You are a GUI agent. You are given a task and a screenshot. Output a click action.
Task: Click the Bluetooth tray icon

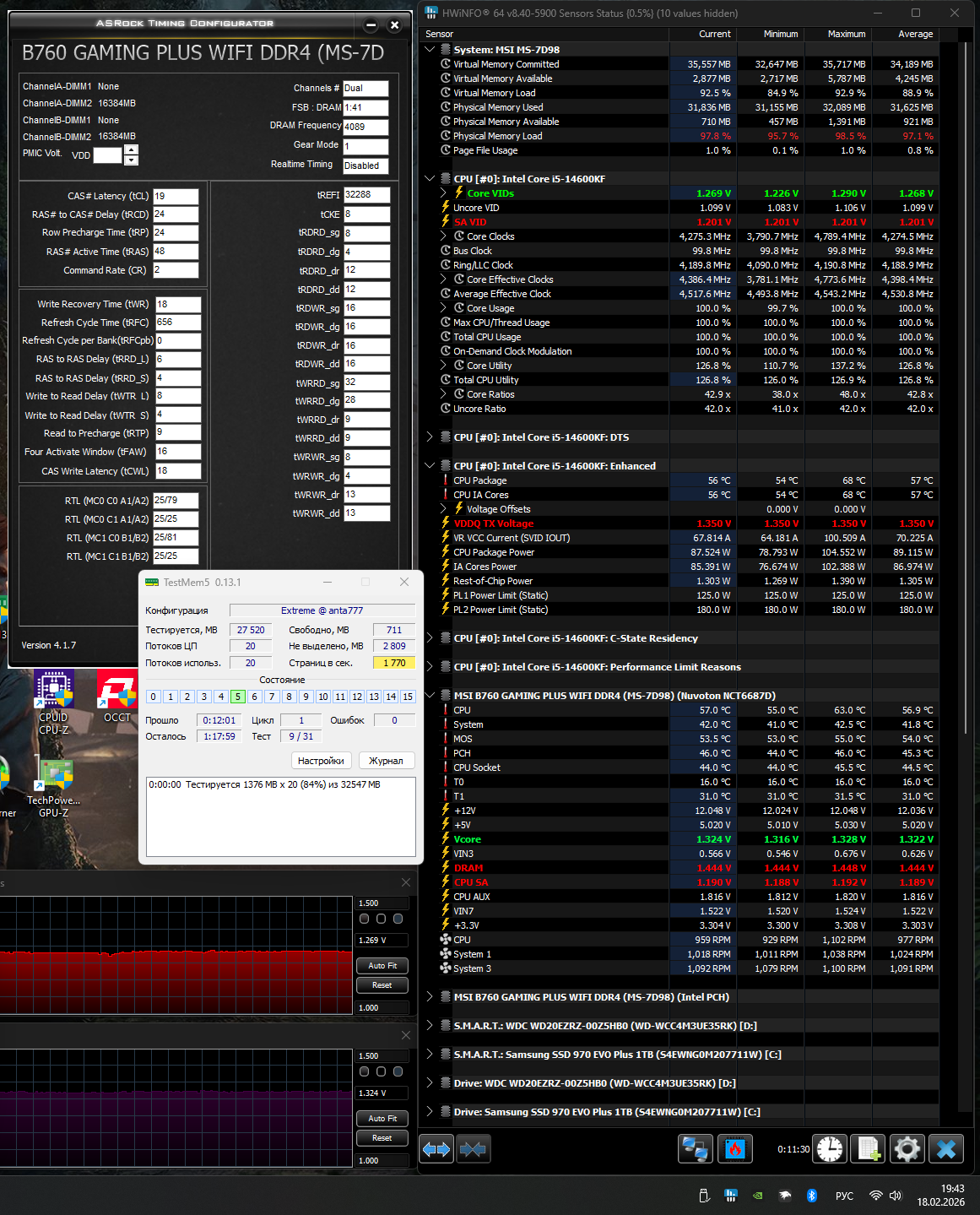click(x=812, y=1196)
